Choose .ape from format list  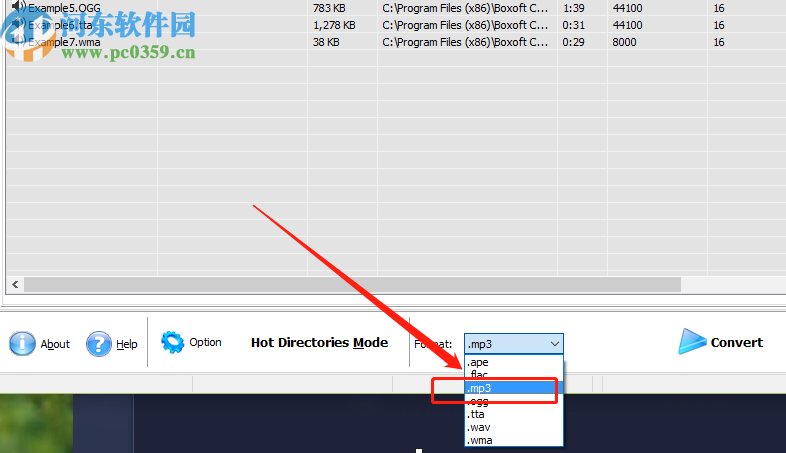click(514, 362)
